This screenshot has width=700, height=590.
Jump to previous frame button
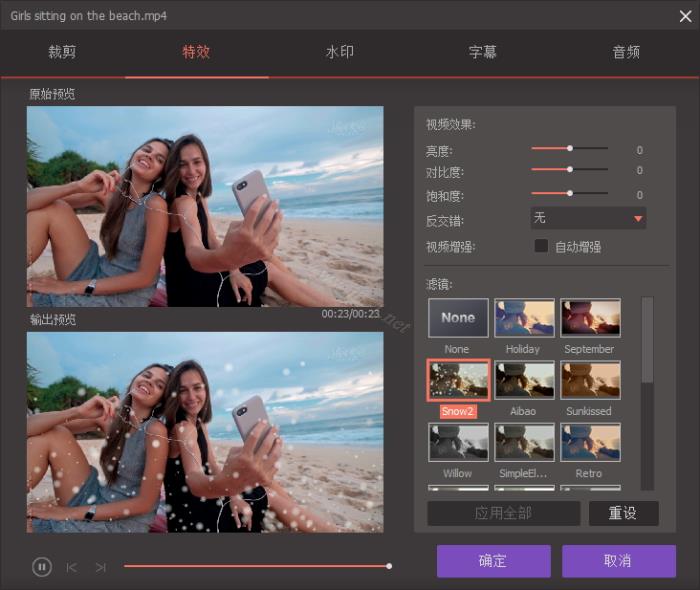tap(71, 567)
